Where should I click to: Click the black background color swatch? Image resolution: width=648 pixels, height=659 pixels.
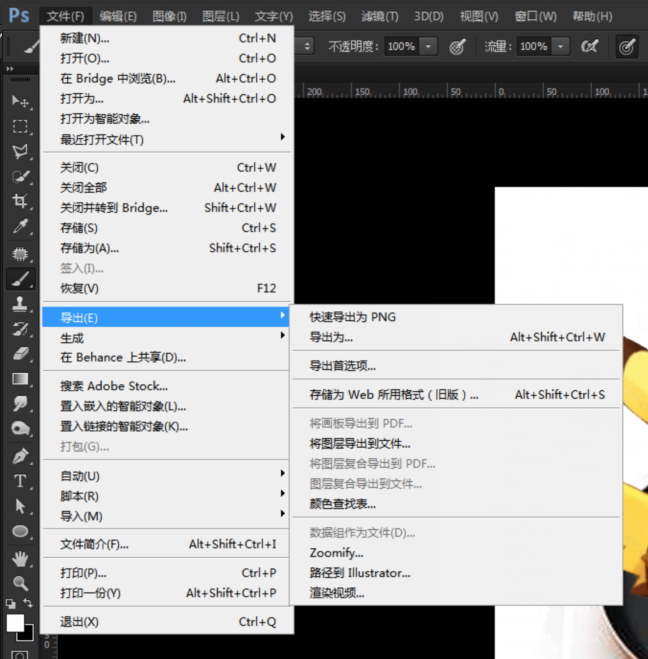point(28,635)
